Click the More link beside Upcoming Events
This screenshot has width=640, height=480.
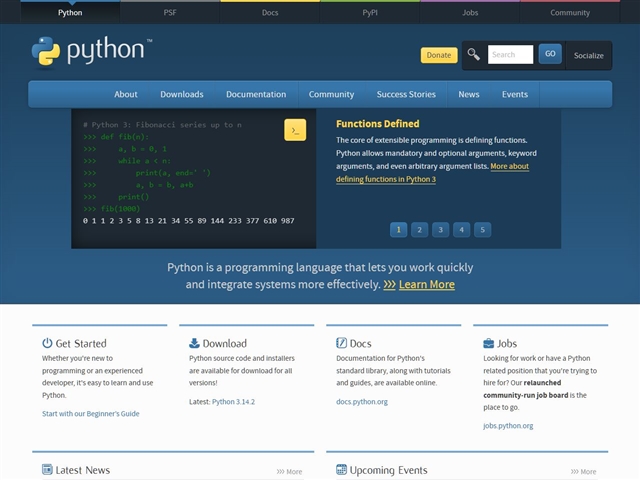tap(583, 472)
